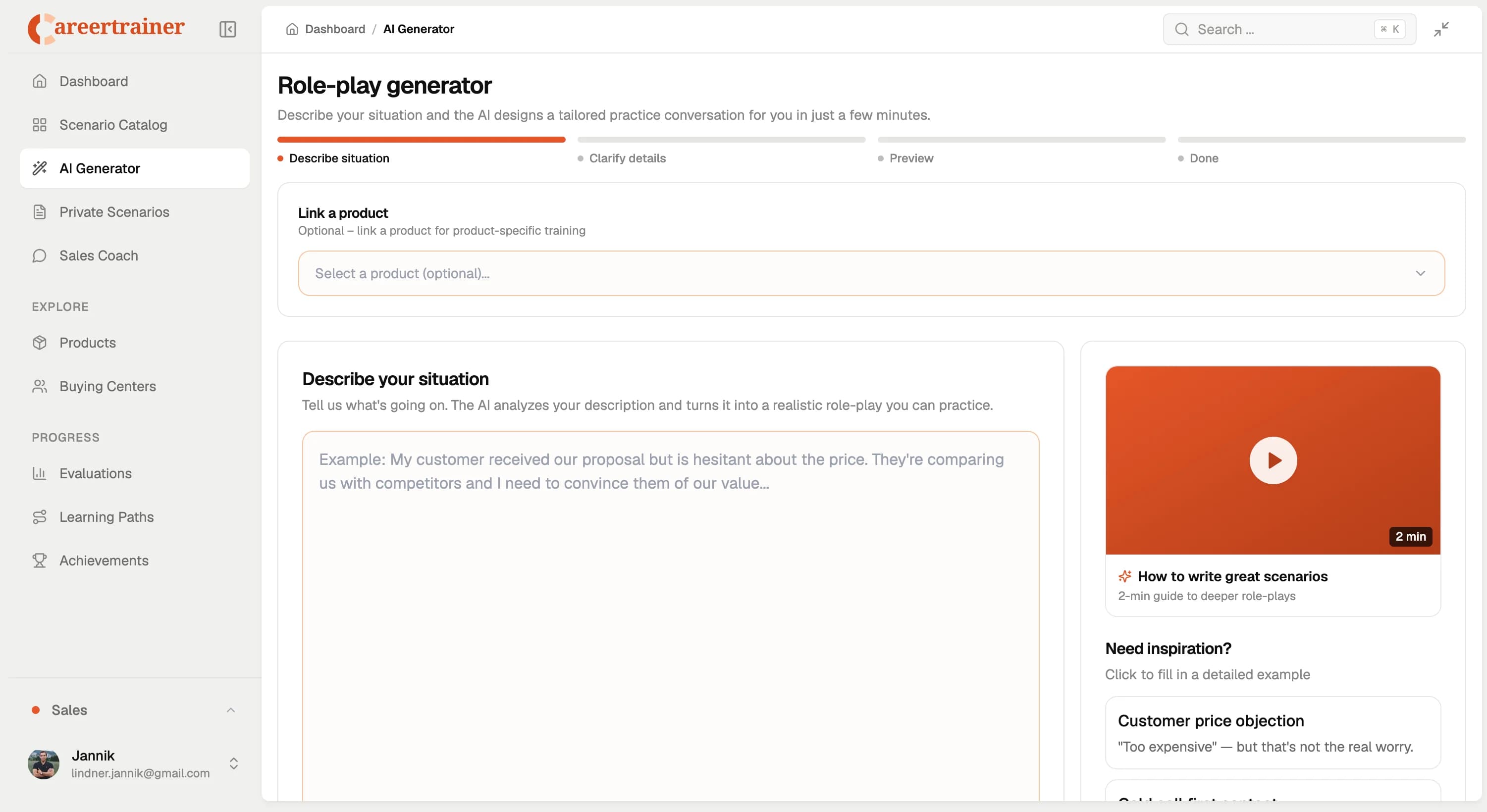This screenshot has width=1487, height=812.
Task: Click the Need inspiration? heading
Action: pos(1168,648)
